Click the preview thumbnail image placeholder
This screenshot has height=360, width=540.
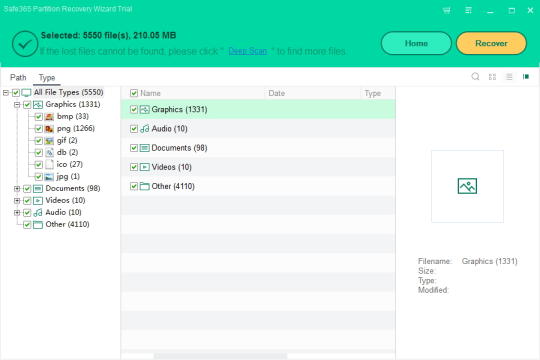(x=467, y=186)
